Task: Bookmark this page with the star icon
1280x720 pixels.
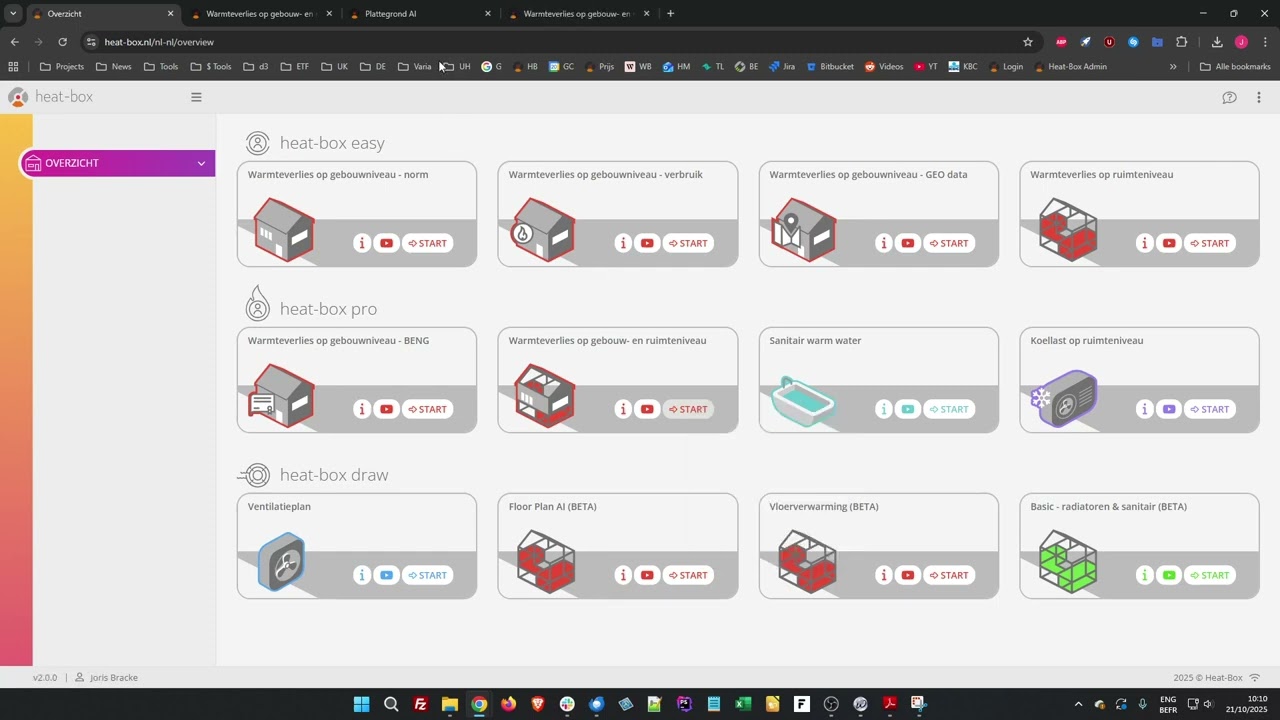Action: pos(1027,42)
